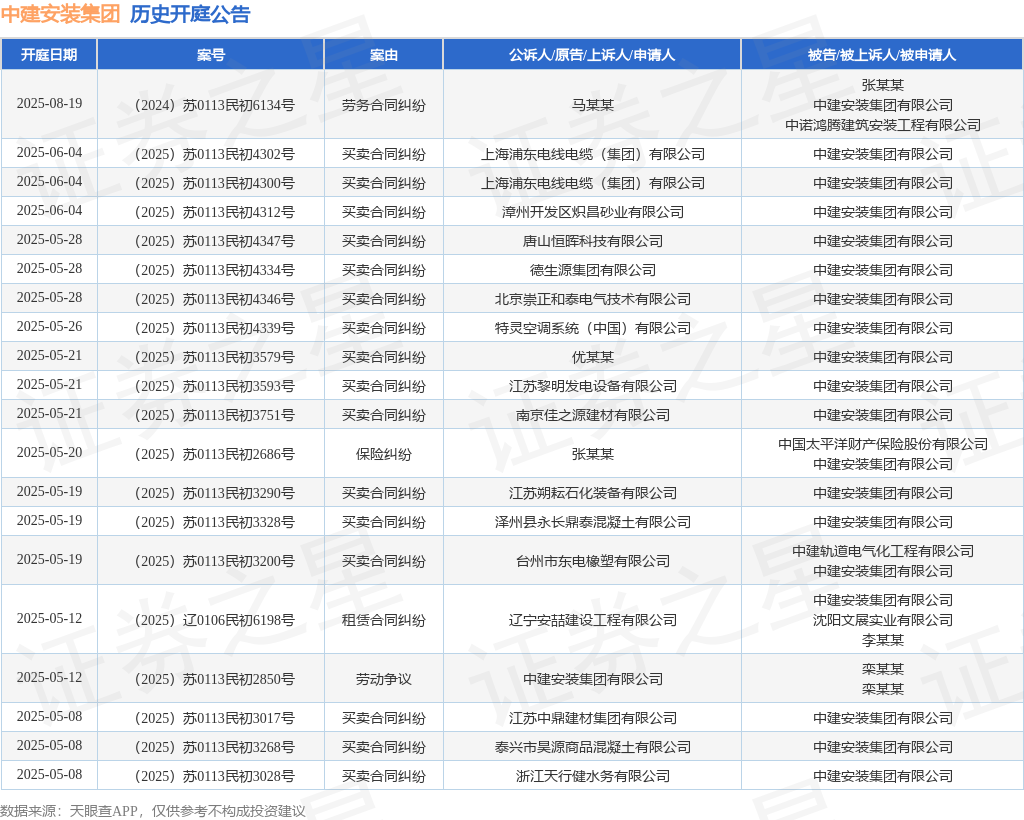
Task: Click the 公诉人/原告/上诉人/申请人 column header
Action: pos(592,55)
